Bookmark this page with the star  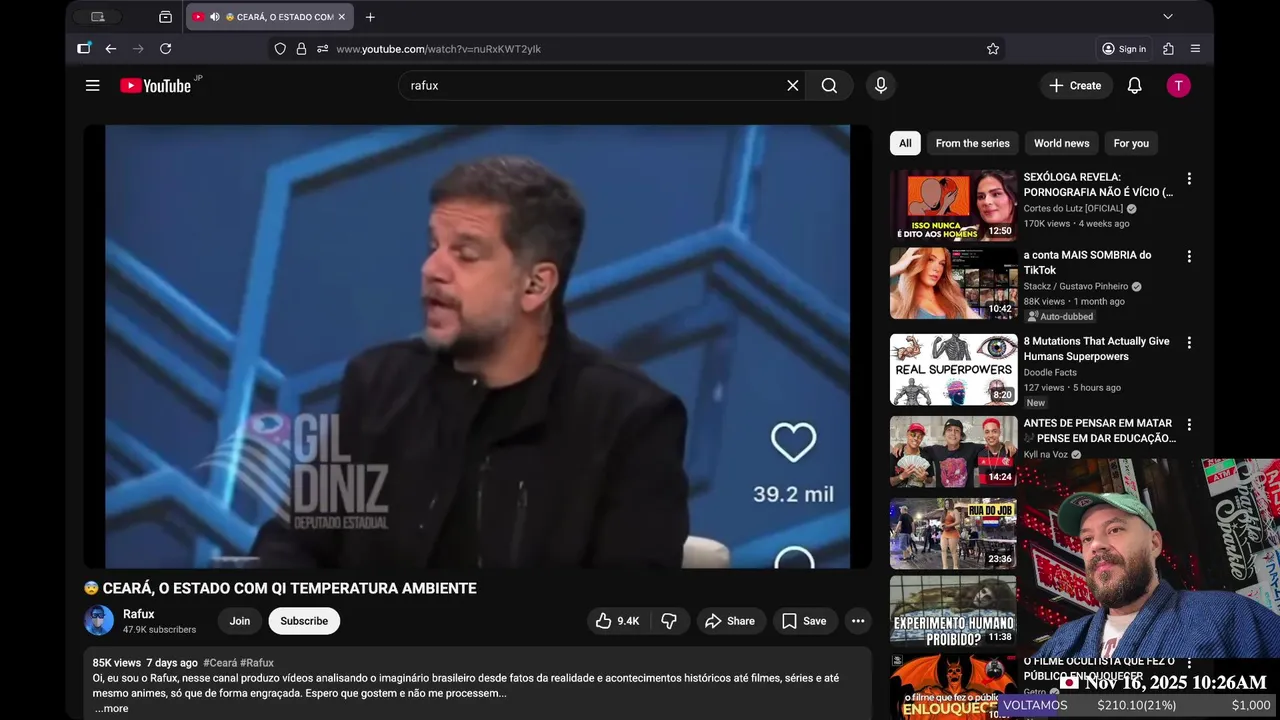click(x=993, y=49)
